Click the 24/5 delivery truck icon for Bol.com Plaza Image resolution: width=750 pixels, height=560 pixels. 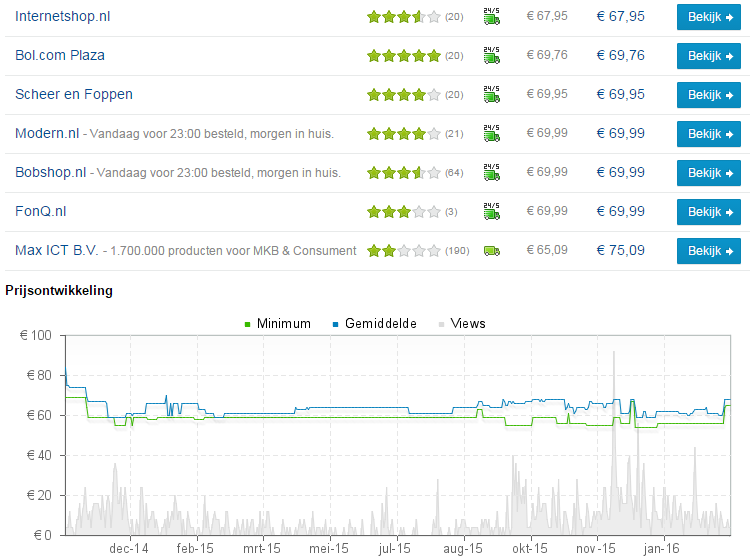pyautogui.click(x=492, y=55)
